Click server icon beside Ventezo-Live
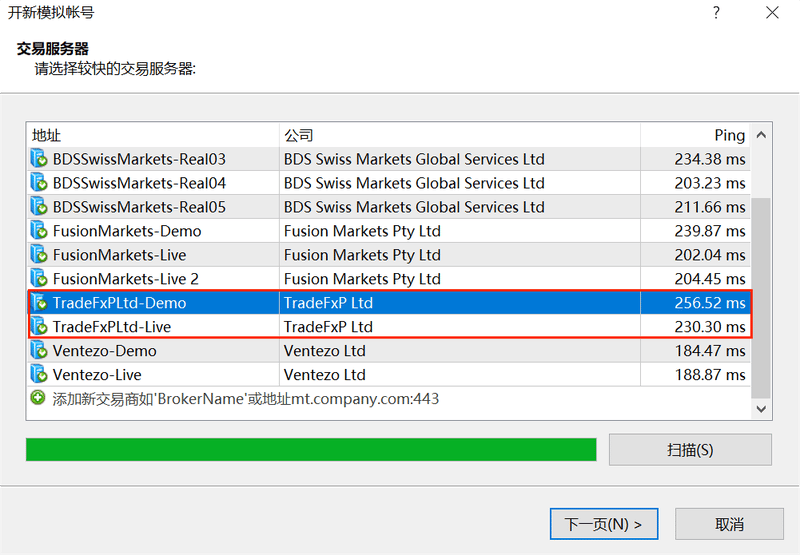Image resolution: width=800 pixels, height=555 pixels. pos(39,374)
